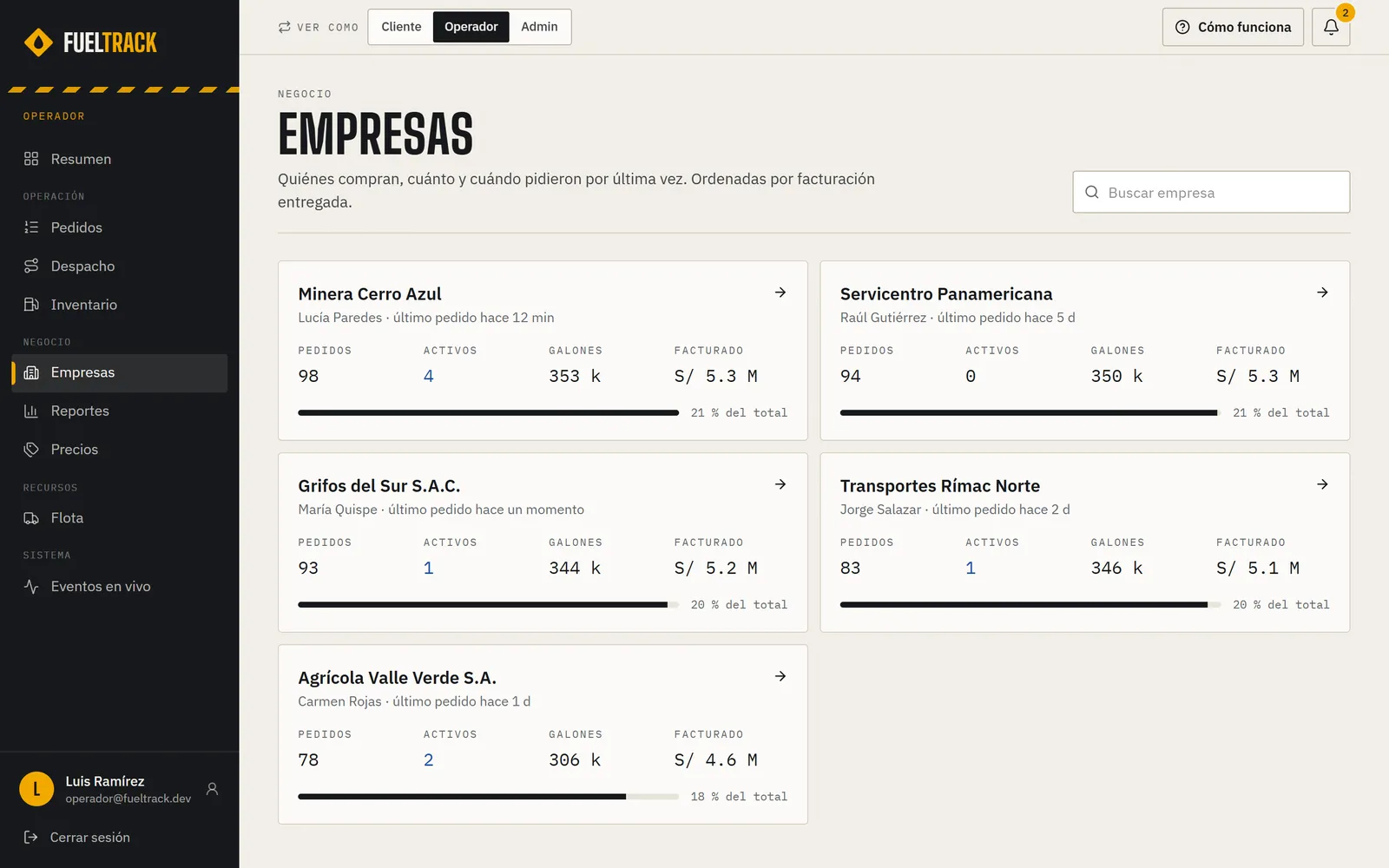Open Transportes Rímac Norte arrow icon
1389x868 pixels.
(x=1322, y=484)
